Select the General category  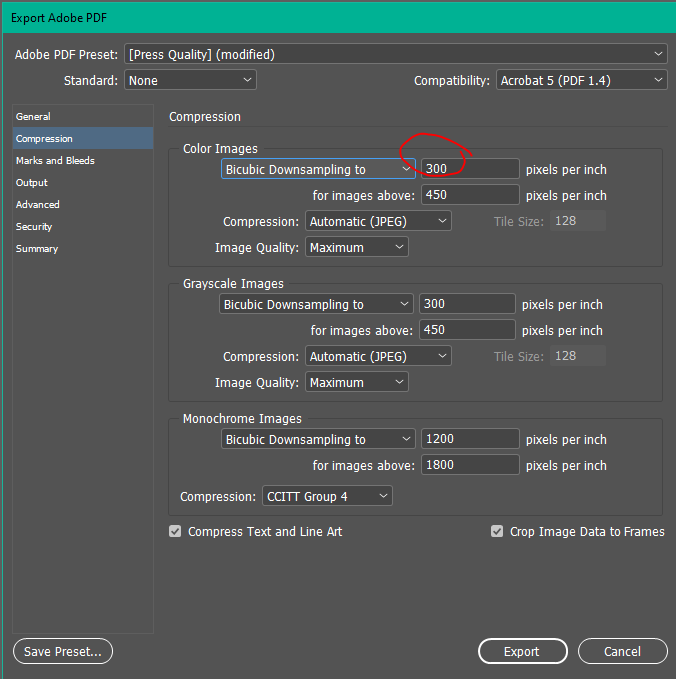point(33,117)
